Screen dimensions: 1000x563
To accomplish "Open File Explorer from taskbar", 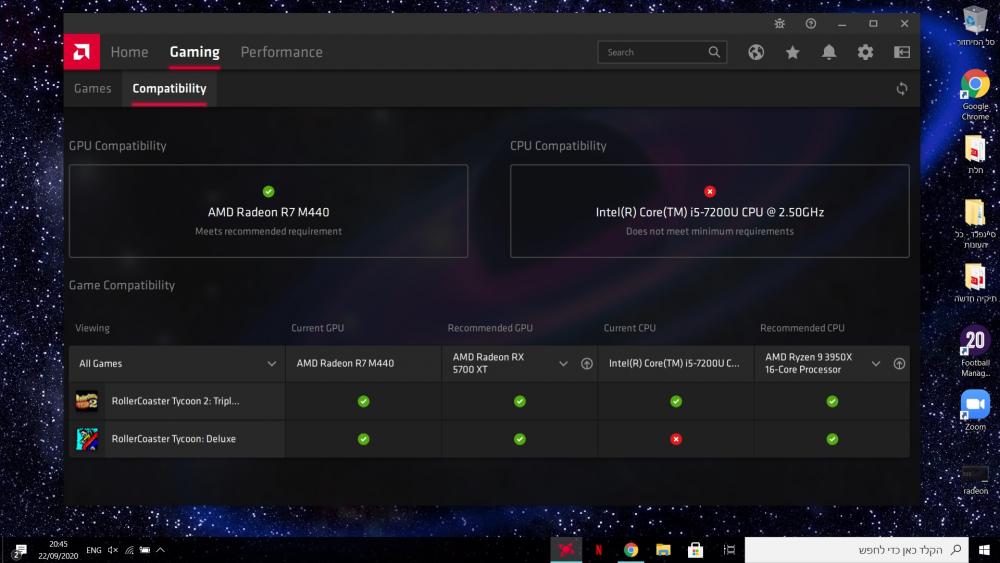I will click(663, 550).
